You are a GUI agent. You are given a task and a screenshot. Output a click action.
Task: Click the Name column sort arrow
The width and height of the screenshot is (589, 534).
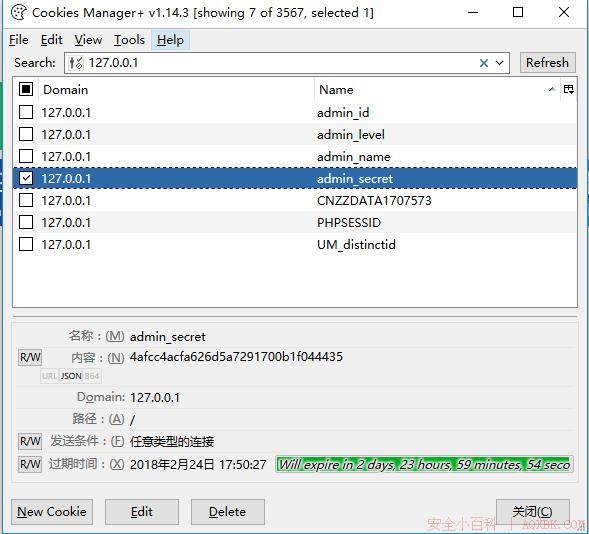tap(552, 89)
